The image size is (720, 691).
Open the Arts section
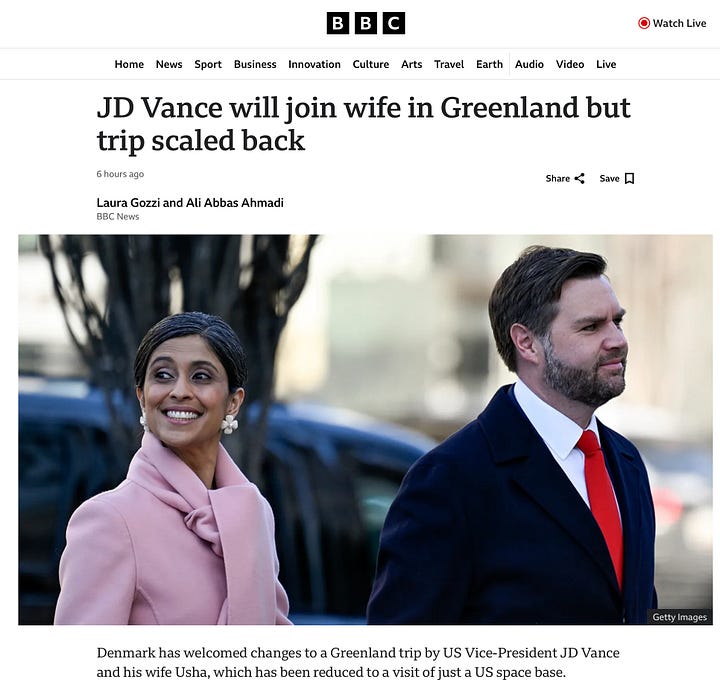tap(411, 64)
